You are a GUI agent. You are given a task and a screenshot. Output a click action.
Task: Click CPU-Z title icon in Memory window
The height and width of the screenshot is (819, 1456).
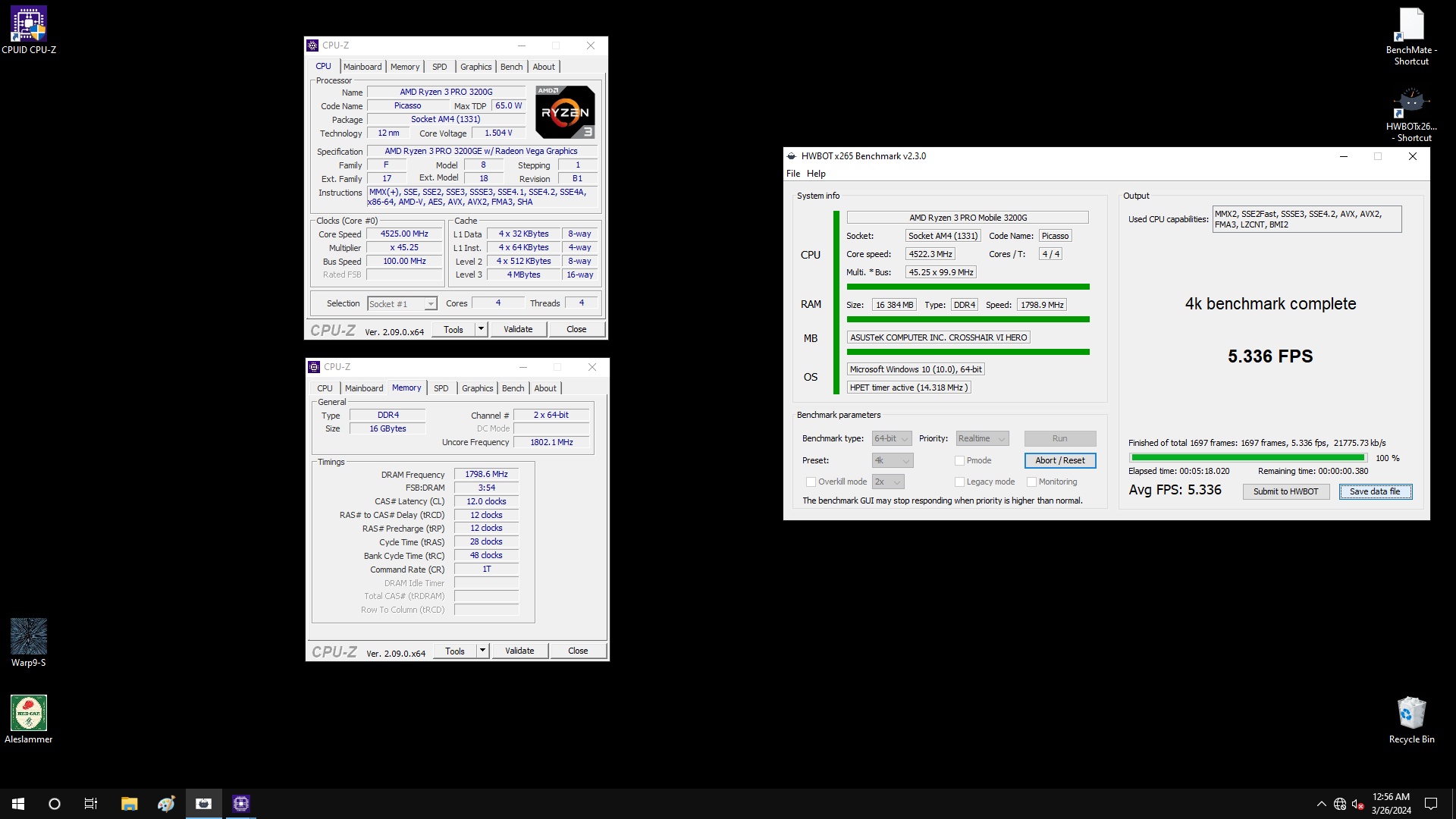point(314,367)
